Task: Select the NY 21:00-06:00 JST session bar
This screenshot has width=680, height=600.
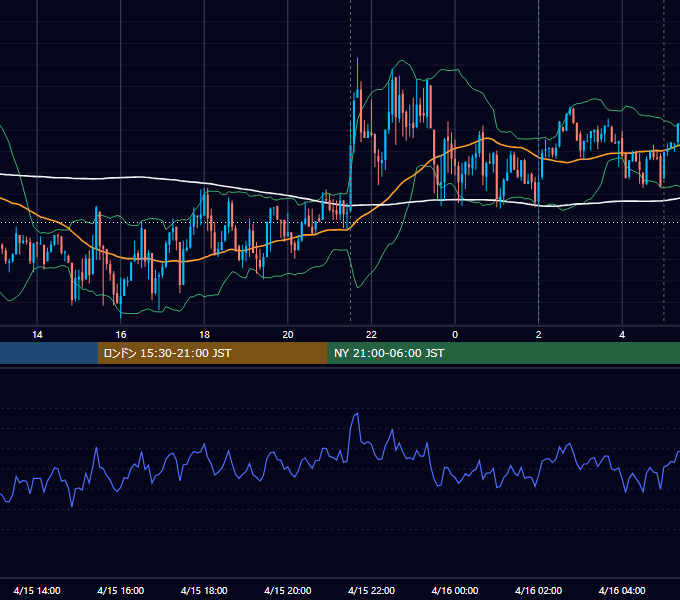Action: [503, 353]
